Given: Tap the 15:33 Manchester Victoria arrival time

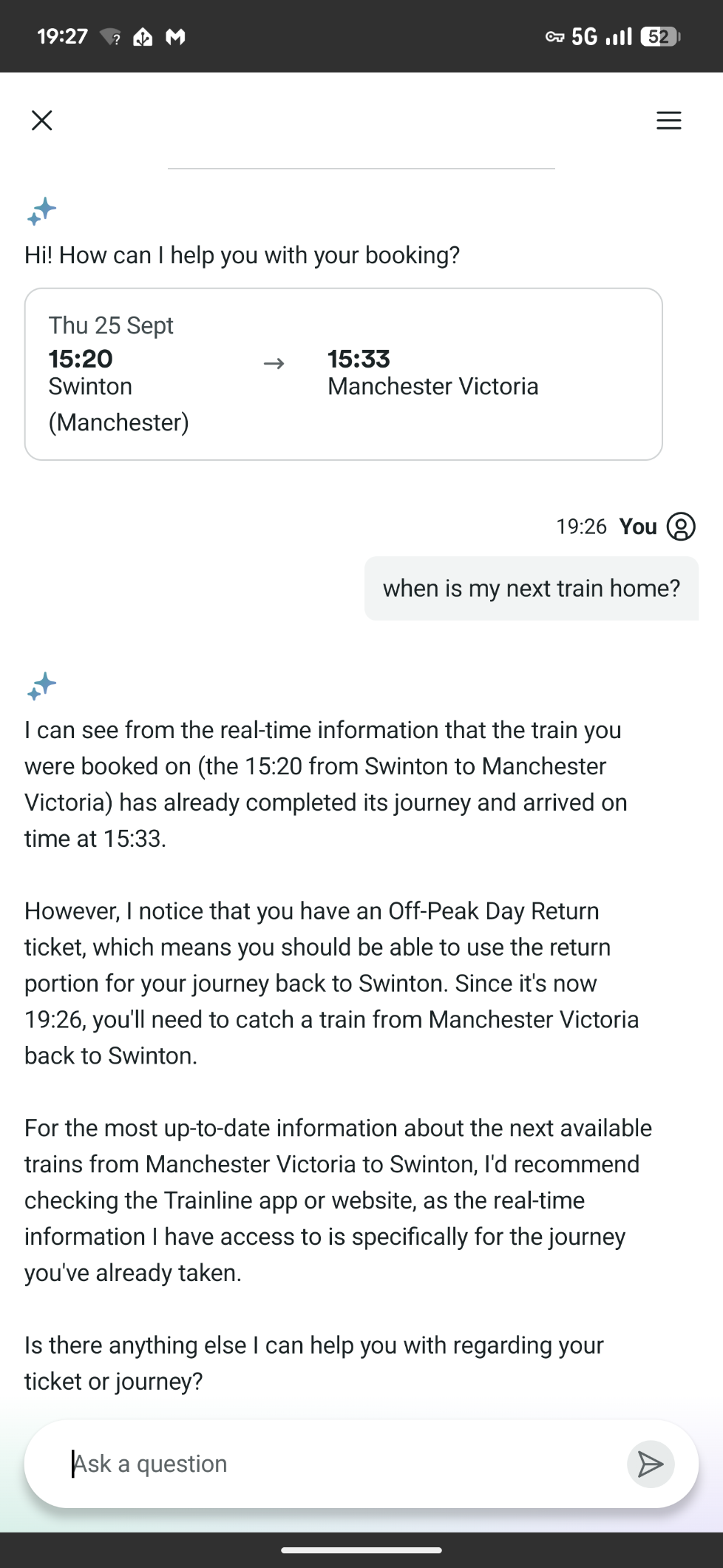Looking at the screenshot, I should pos(359,359).
